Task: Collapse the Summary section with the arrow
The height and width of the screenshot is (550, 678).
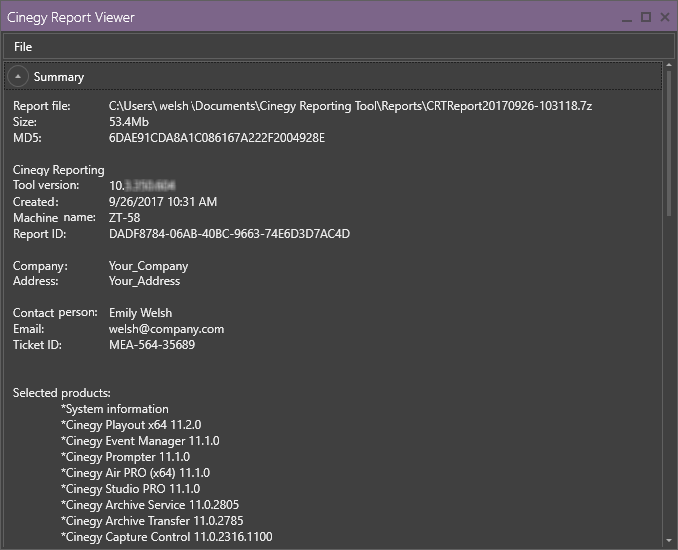Action: [18, 77]
